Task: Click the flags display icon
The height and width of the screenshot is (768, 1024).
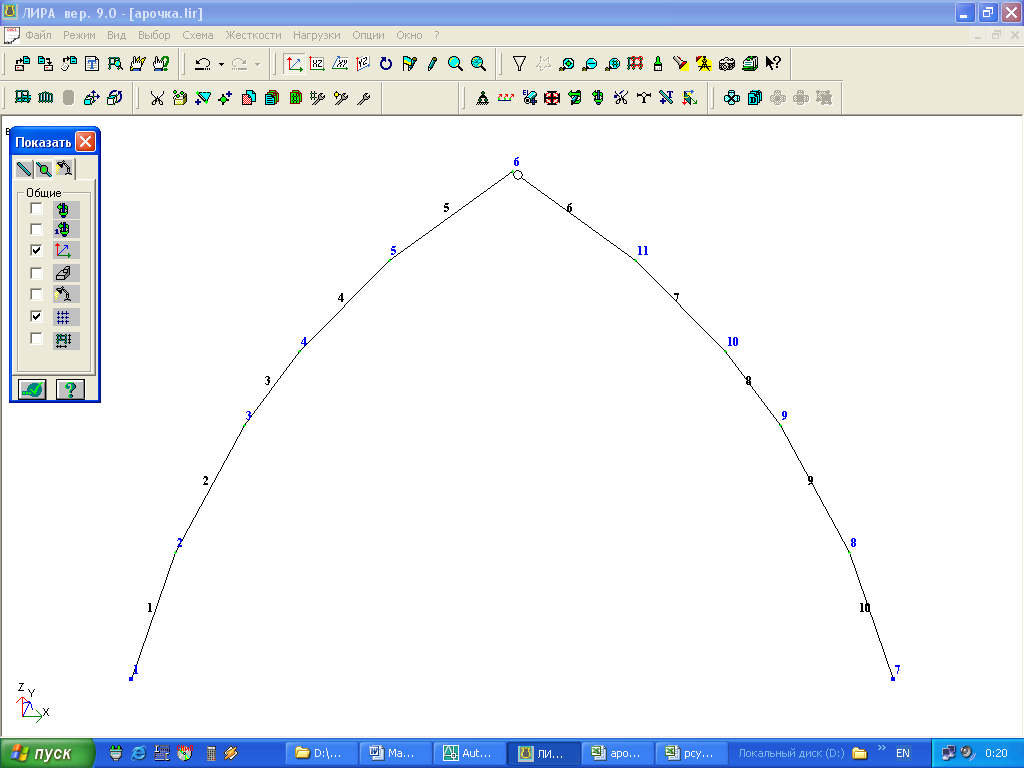Action: [x=409, y=63]
